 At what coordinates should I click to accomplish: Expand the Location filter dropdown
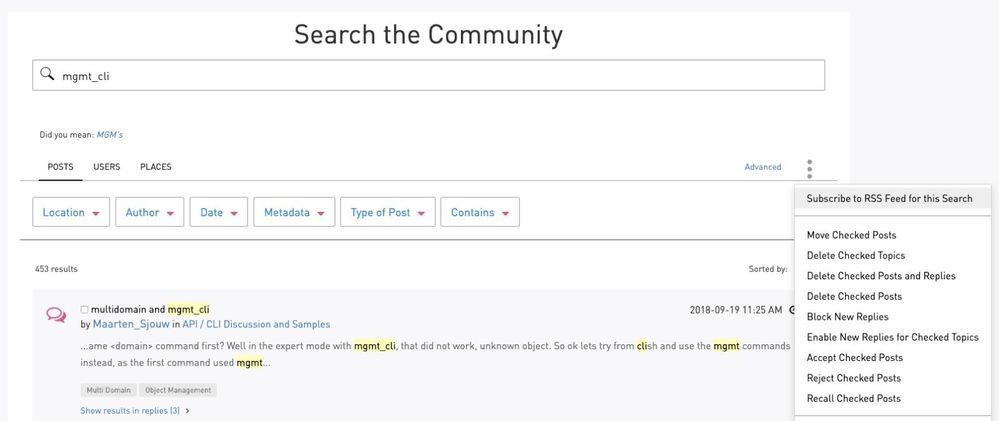[x=71, y=212]
